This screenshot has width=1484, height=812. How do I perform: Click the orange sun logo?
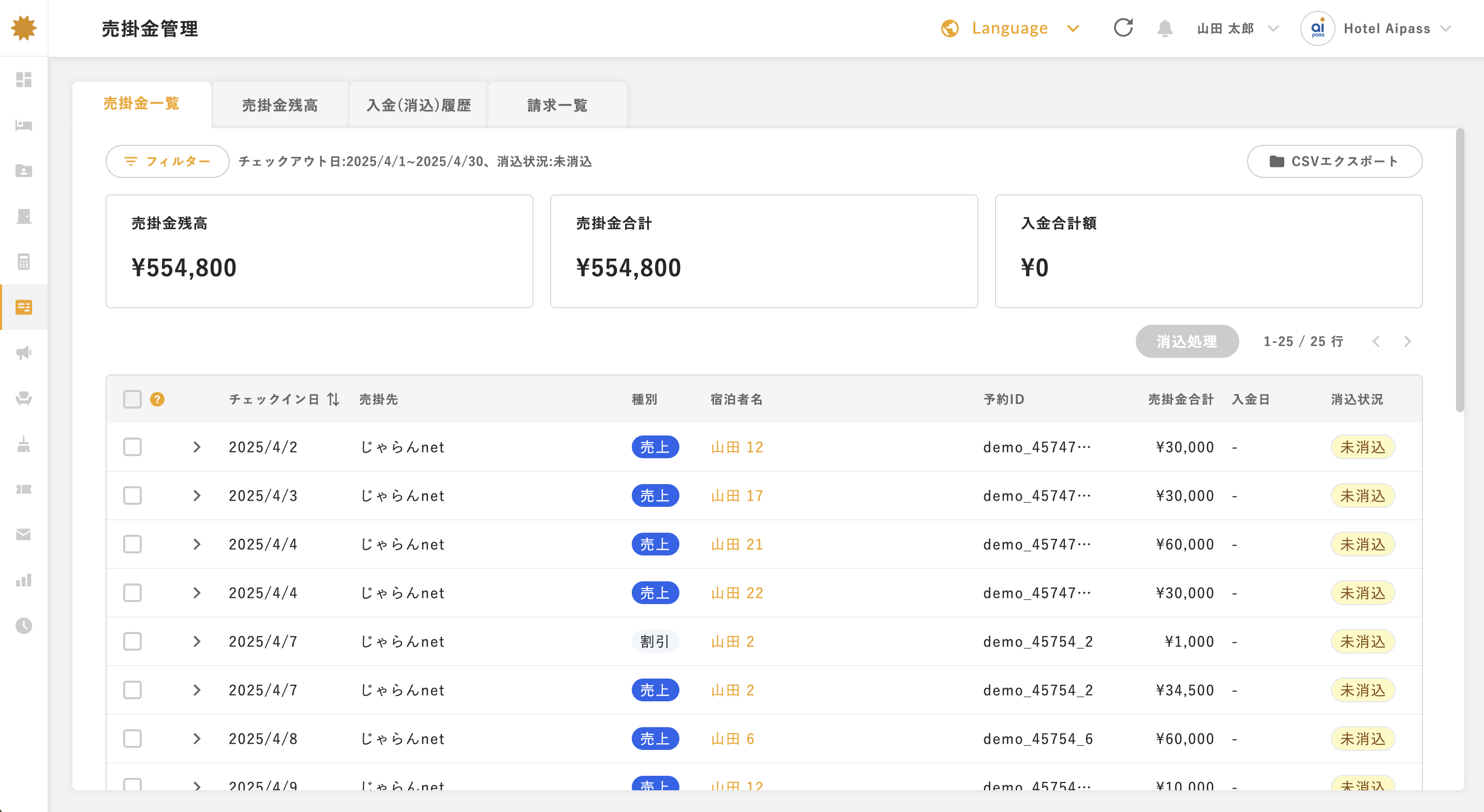coord(24,27)
